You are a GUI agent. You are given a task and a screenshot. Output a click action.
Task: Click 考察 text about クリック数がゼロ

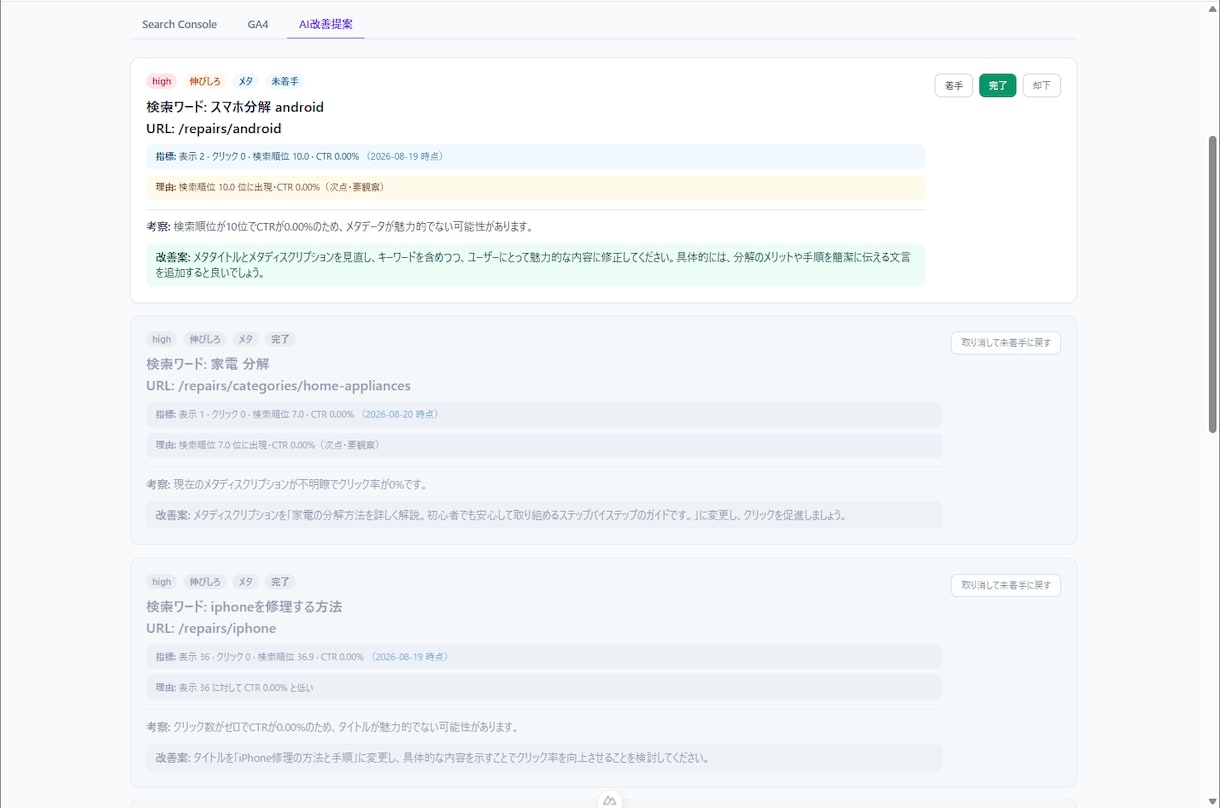tap(332, 727)
